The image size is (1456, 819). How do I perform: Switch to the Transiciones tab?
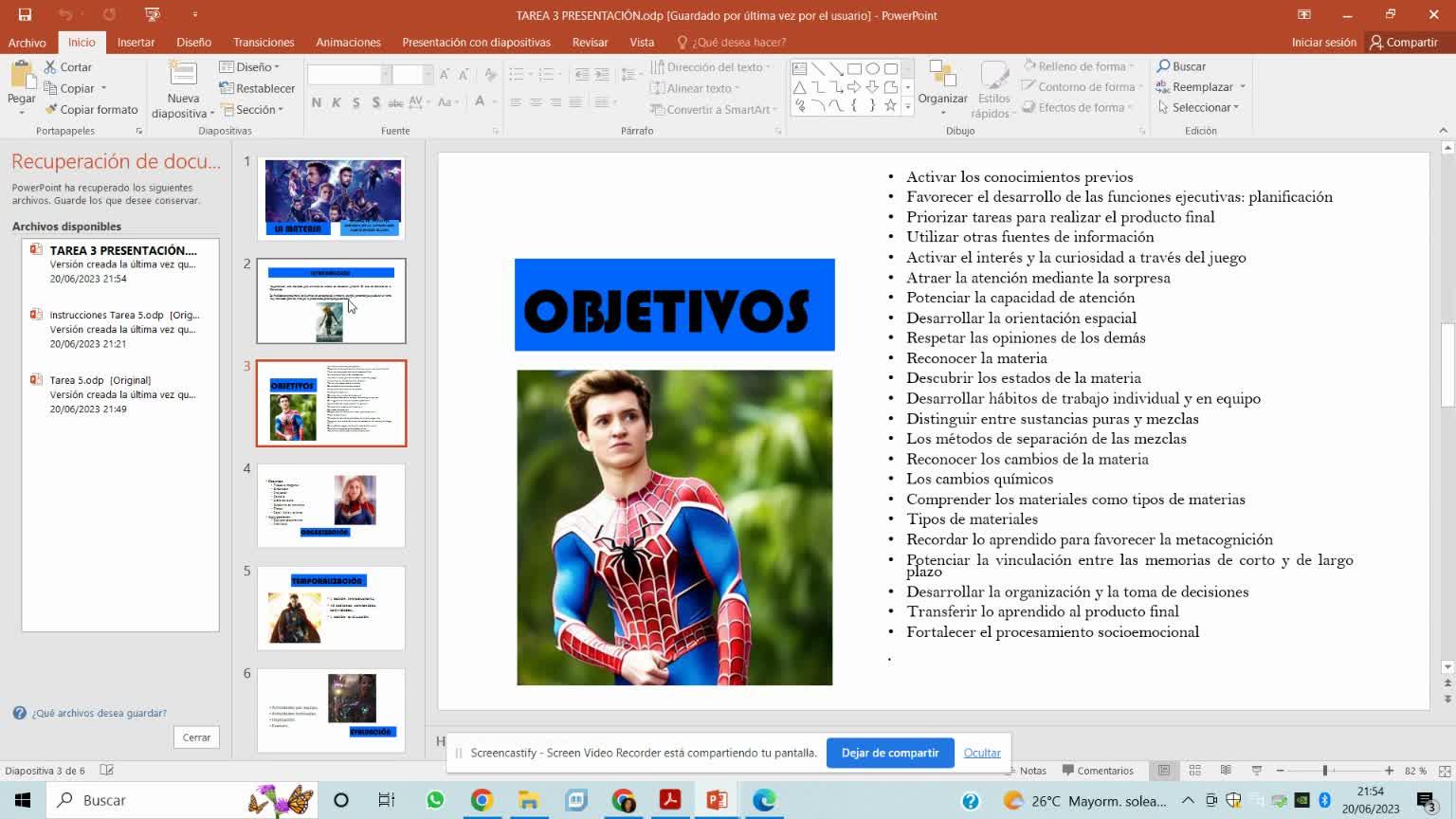tap(264, 42)
